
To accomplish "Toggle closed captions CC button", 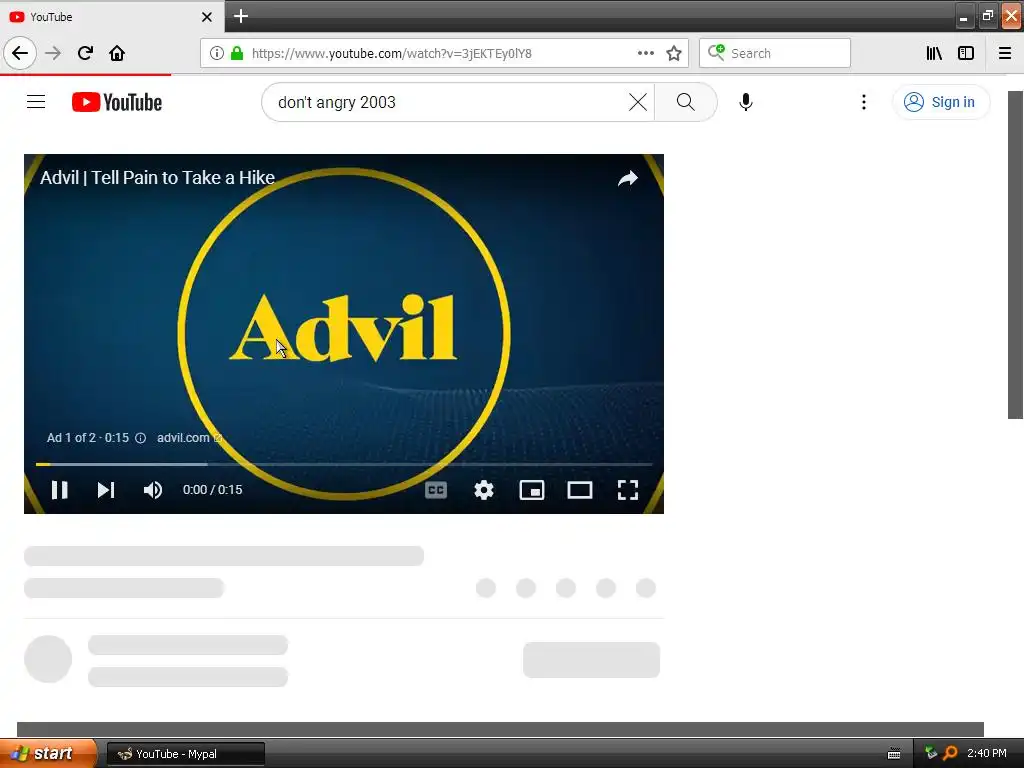I will coord(436,490).
